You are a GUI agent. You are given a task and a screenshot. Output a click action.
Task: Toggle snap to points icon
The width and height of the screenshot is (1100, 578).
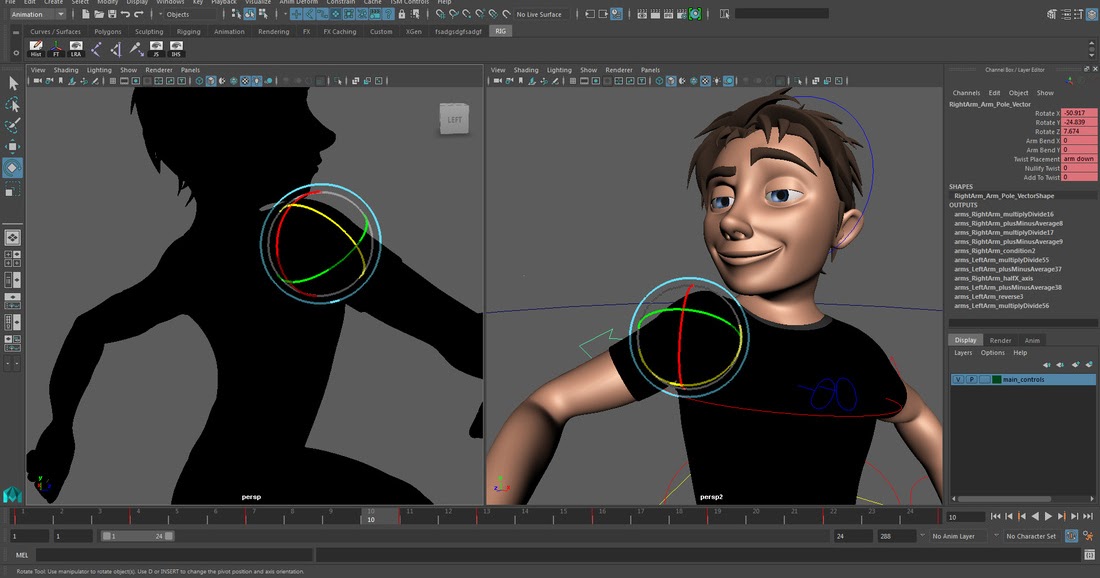(x=467, y=14)
